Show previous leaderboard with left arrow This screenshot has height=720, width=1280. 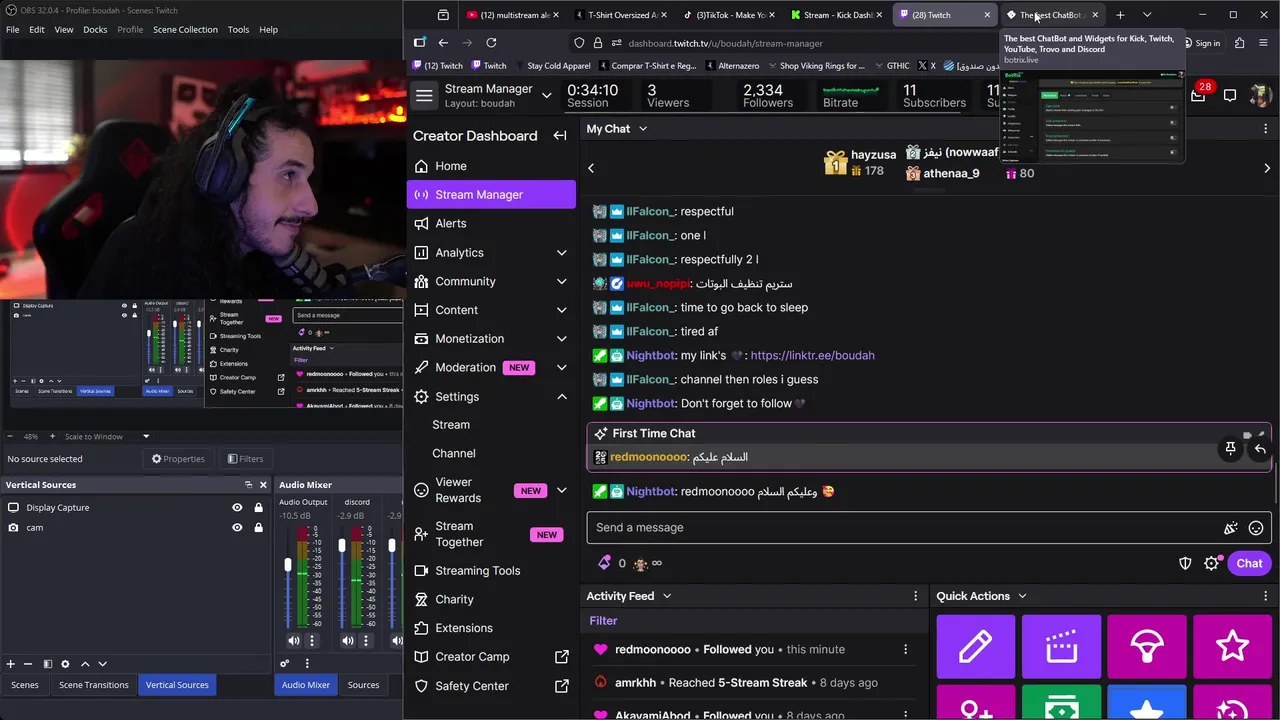pyautogui.click(x=591, y=168)
